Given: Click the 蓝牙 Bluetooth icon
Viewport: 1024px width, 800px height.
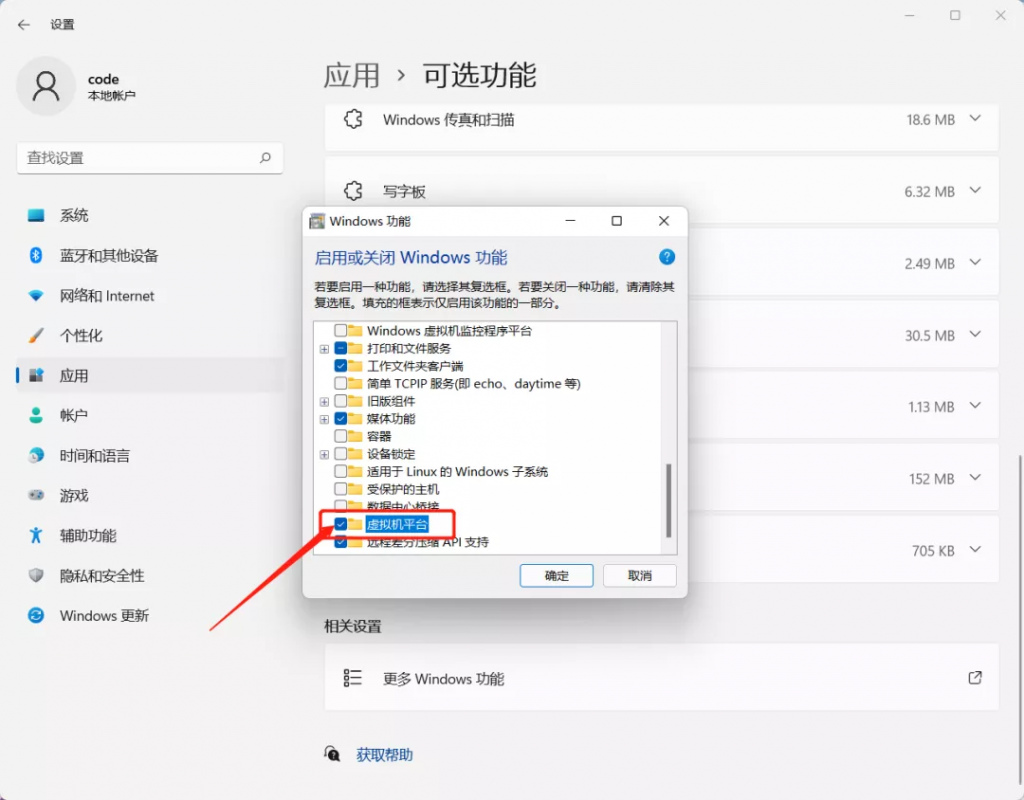Looking at the screenshot, I should 36,255.
